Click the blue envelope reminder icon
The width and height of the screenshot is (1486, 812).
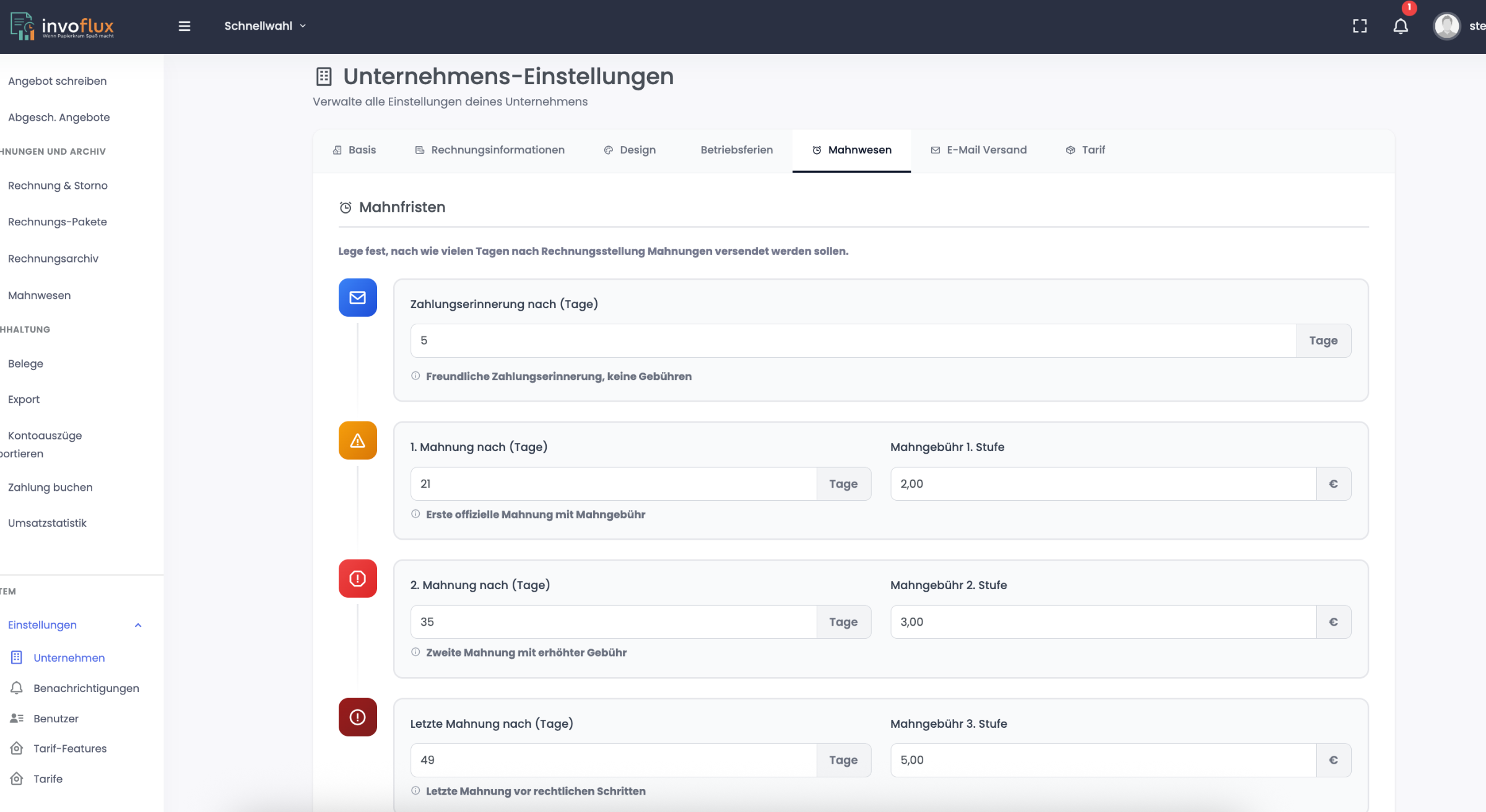coord(357,298)
